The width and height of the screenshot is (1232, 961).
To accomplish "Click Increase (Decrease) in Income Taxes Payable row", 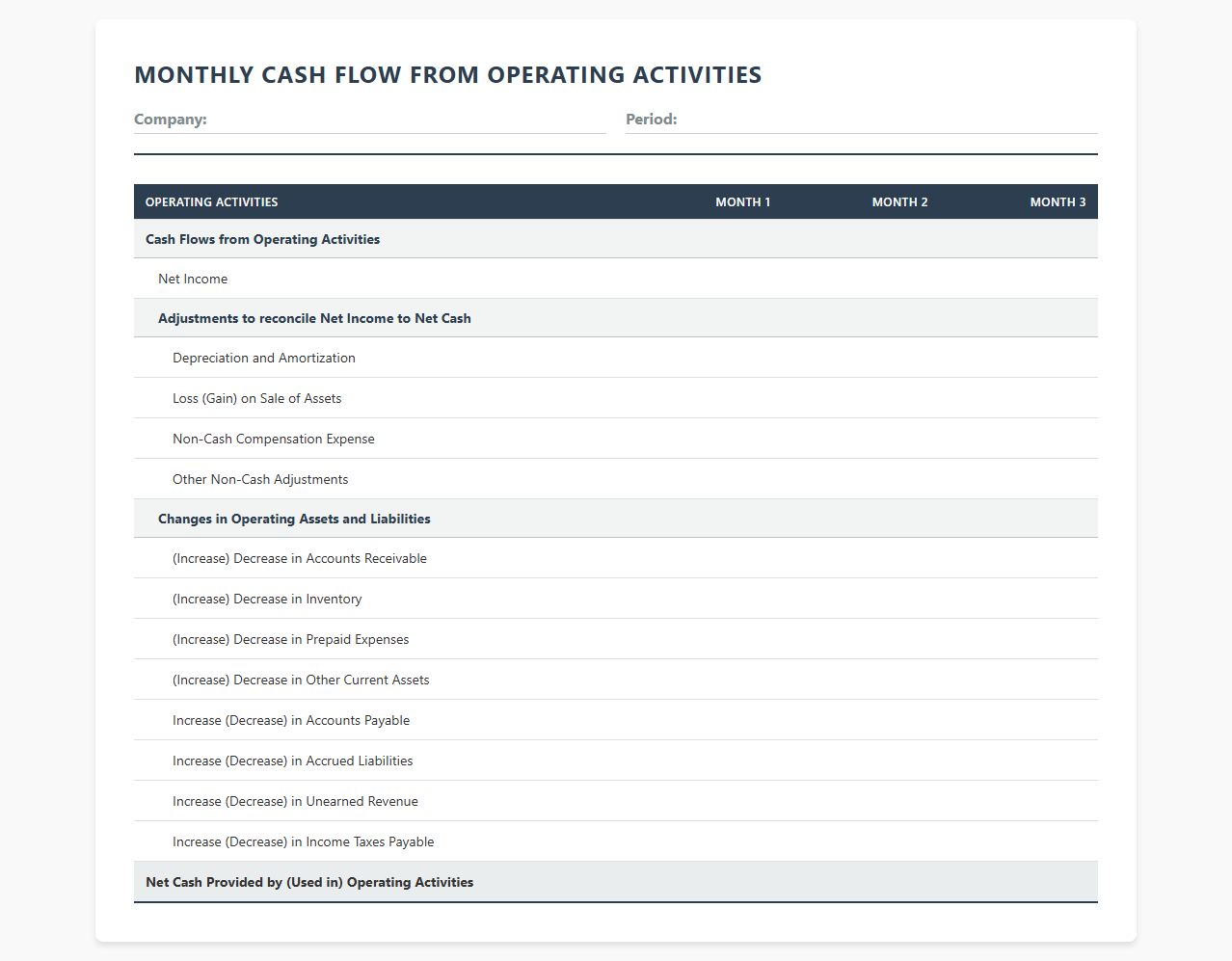I will tap(616, 841).
